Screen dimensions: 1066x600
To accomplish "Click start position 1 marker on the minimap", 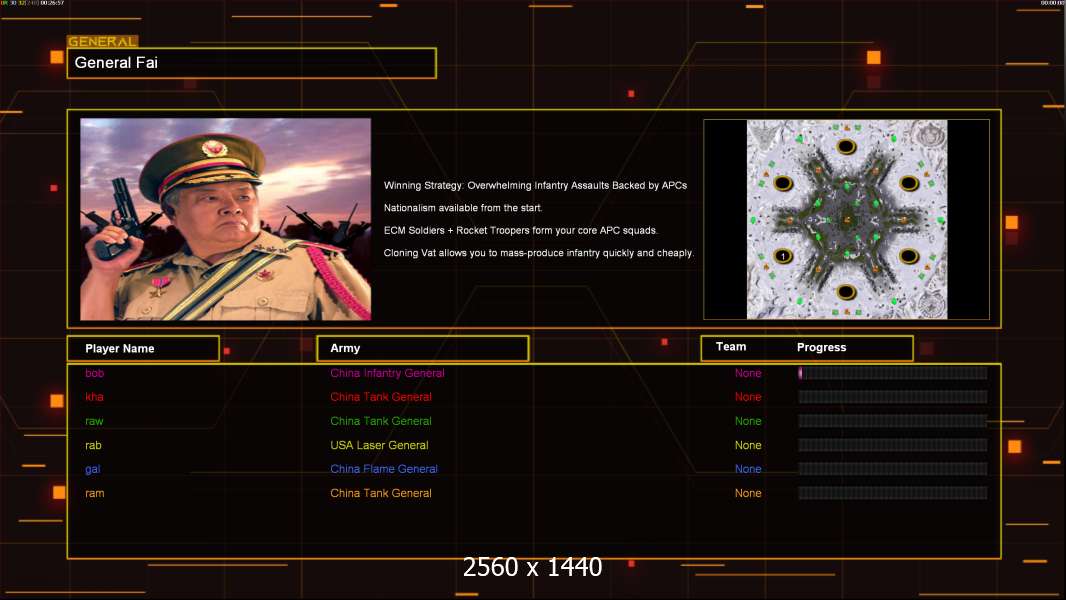I will (783, 257).
